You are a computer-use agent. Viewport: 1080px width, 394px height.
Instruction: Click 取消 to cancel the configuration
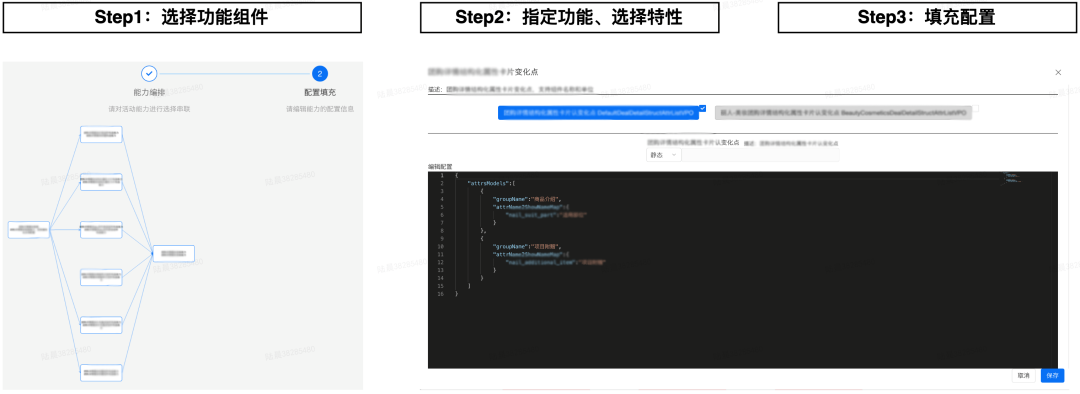[1024, 375]
